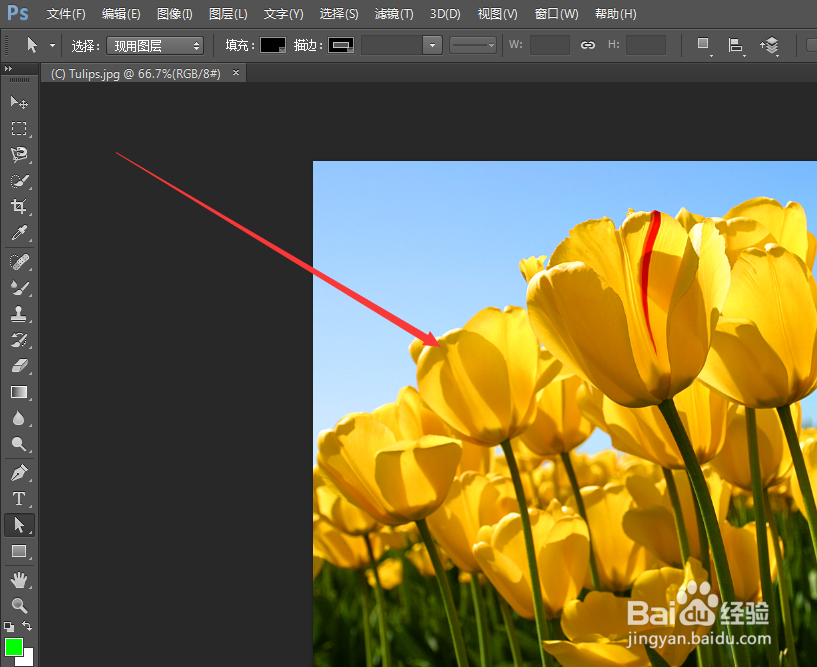The image size is (817, 667).
Task: Select the Clone Stamp tool
Action: click(x=19, y=314)
